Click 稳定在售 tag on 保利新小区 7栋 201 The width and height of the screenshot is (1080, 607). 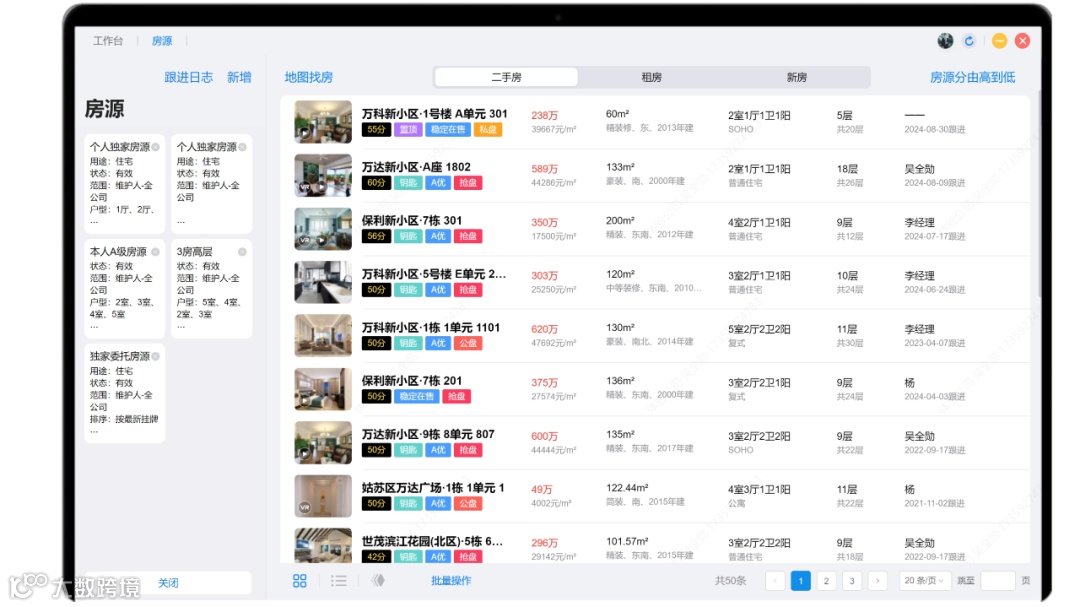417,397
